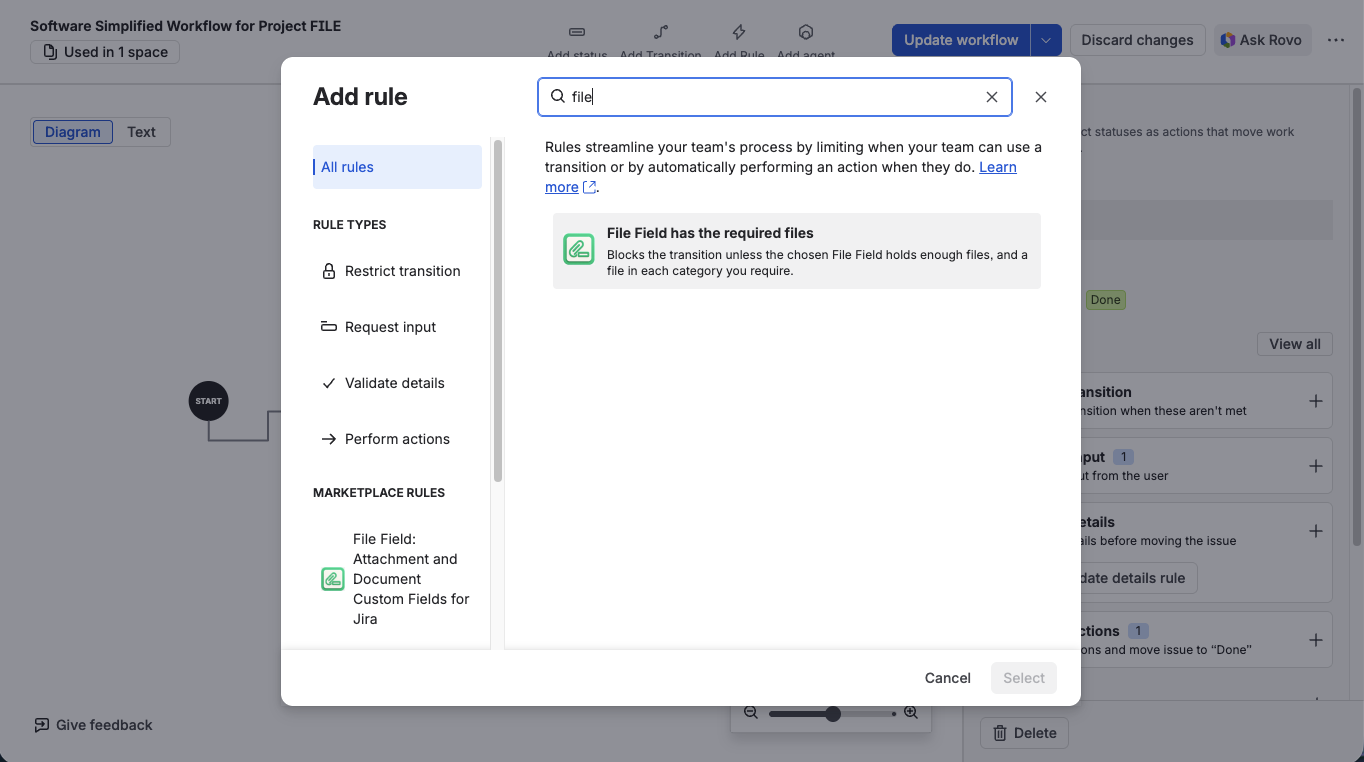Add a request input rule with plus

[x=1315, y=466]
